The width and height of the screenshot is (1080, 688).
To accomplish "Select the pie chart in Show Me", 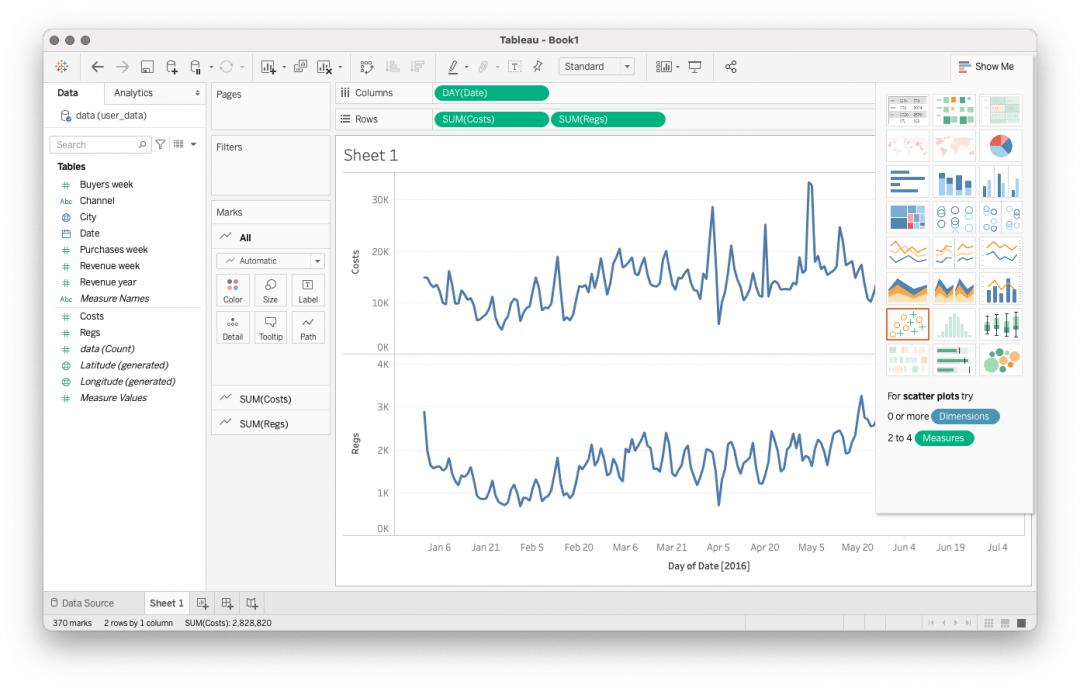I will [1001, 145].
